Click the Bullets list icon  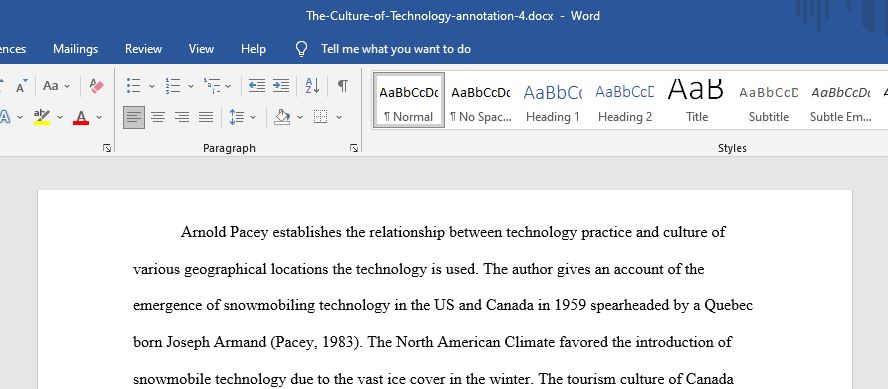point(134,86)
